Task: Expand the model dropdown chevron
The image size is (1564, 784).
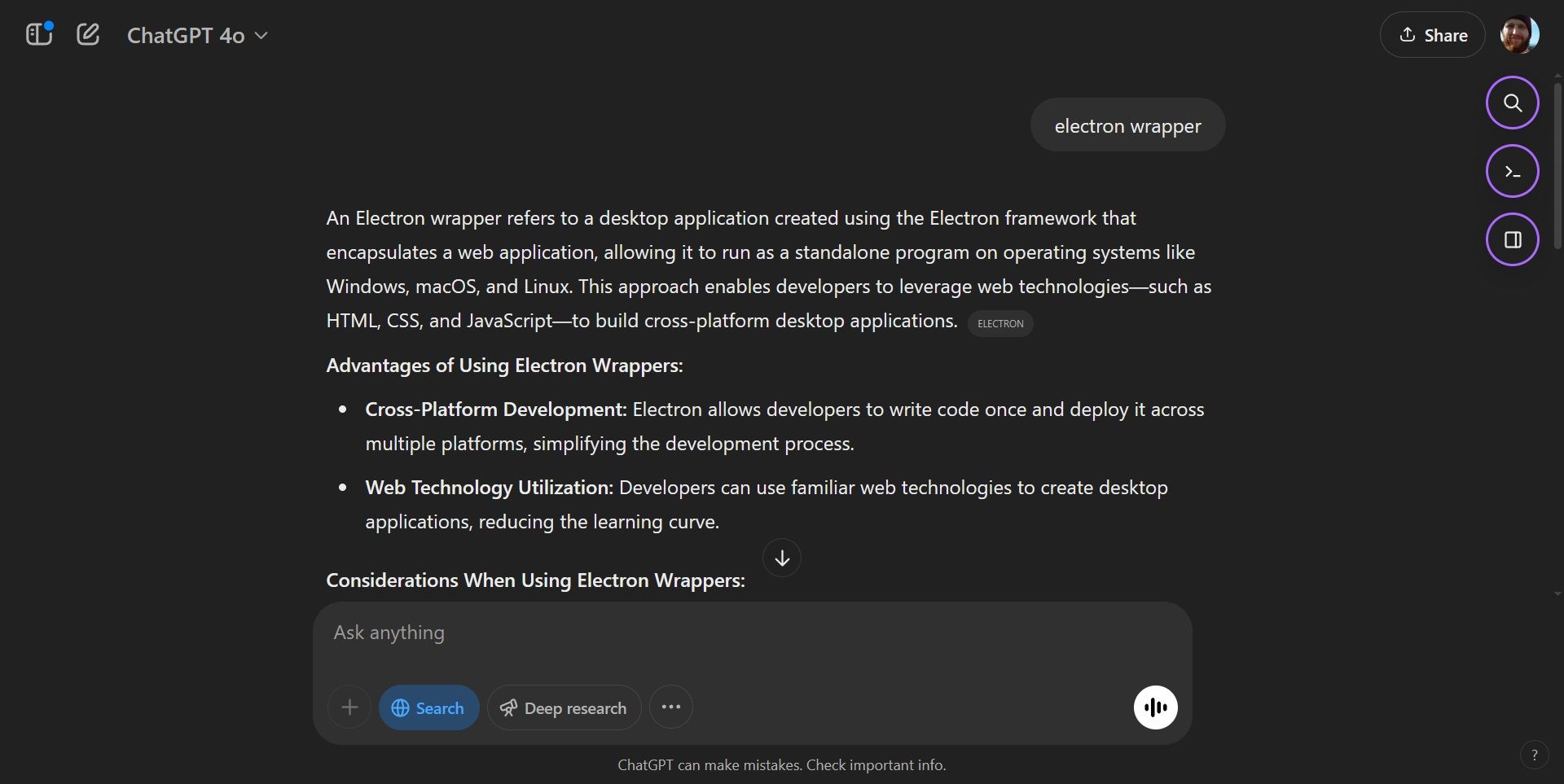Action: pos(261,36)
